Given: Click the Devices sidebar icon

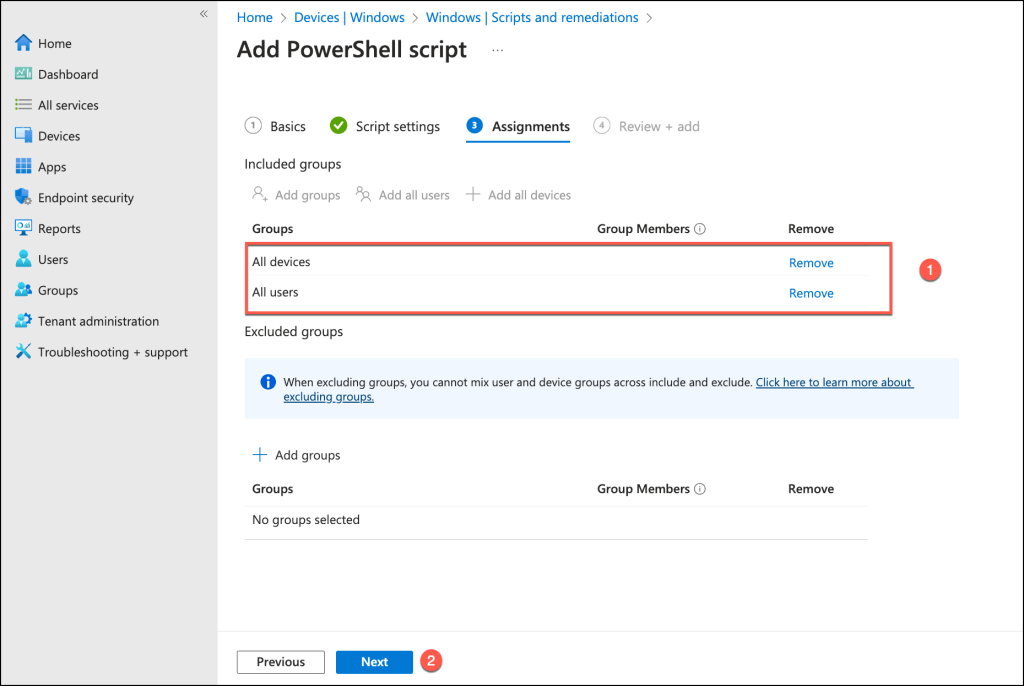Looking at the screenshot, I should 24,136.
